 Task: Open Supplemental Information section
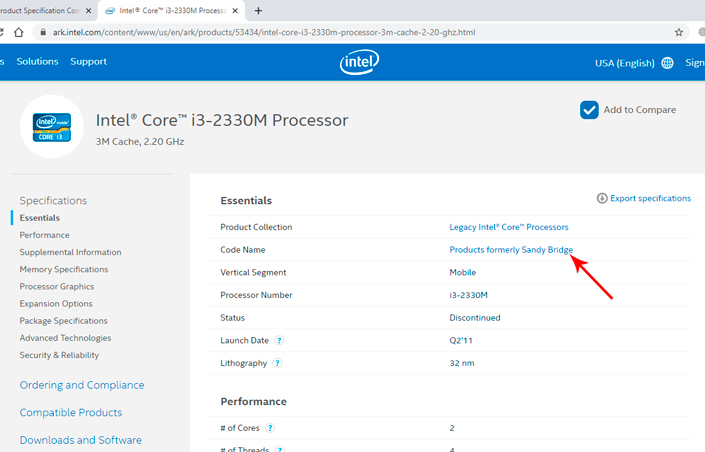(x=71, y=252)
